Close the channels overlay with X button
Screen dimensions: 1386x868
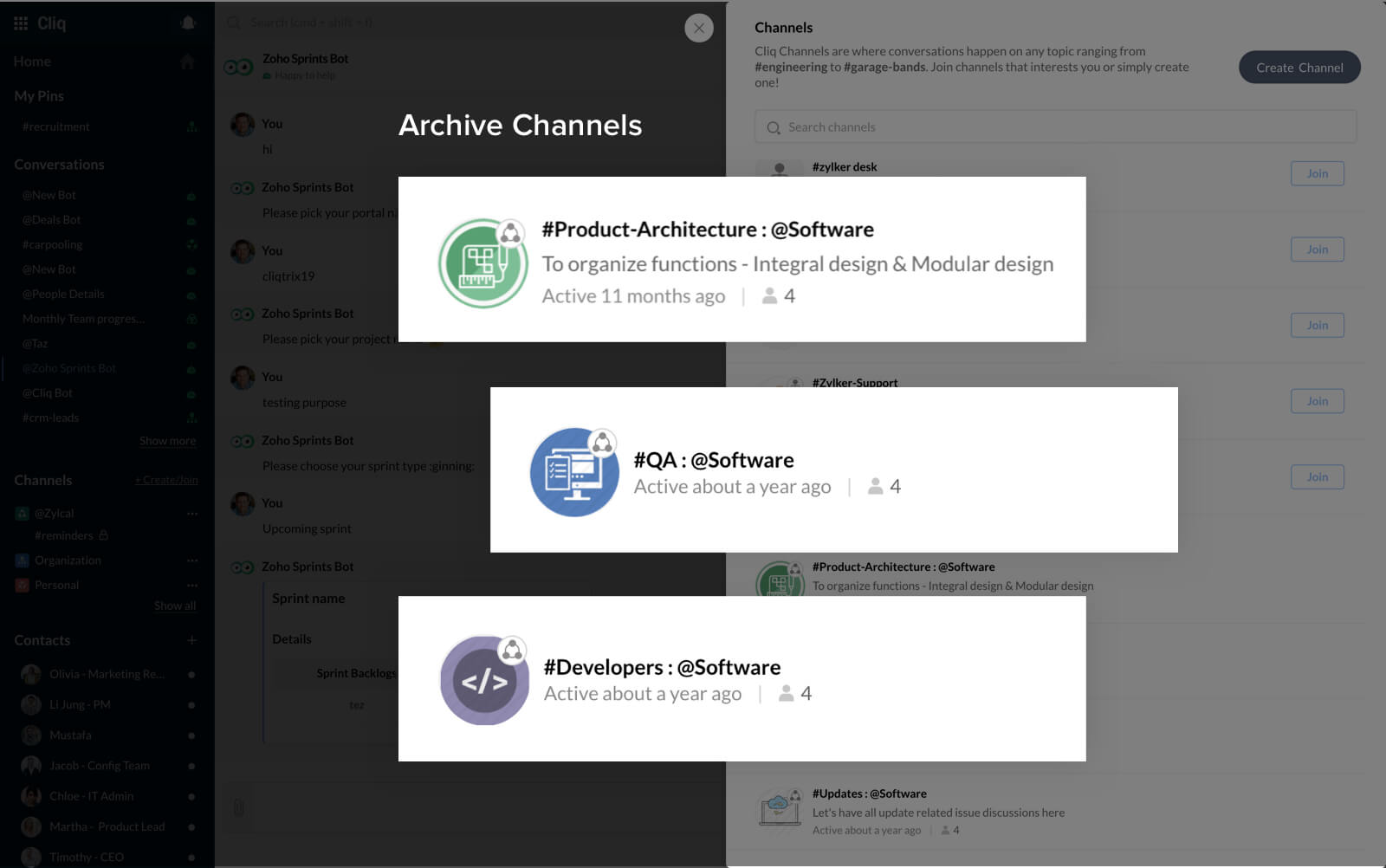[699, 28]
